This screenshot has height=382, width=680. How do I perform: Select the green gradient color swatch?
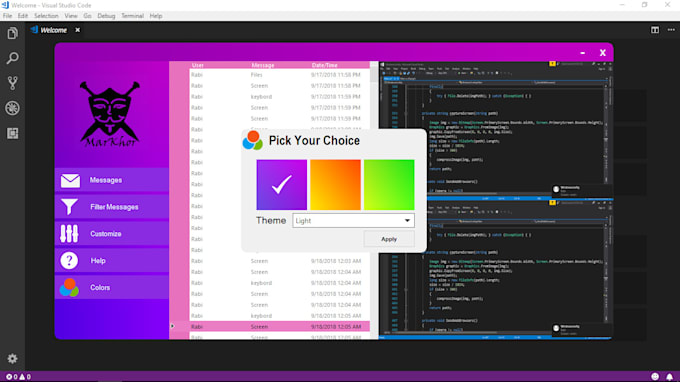coord(389,185)
